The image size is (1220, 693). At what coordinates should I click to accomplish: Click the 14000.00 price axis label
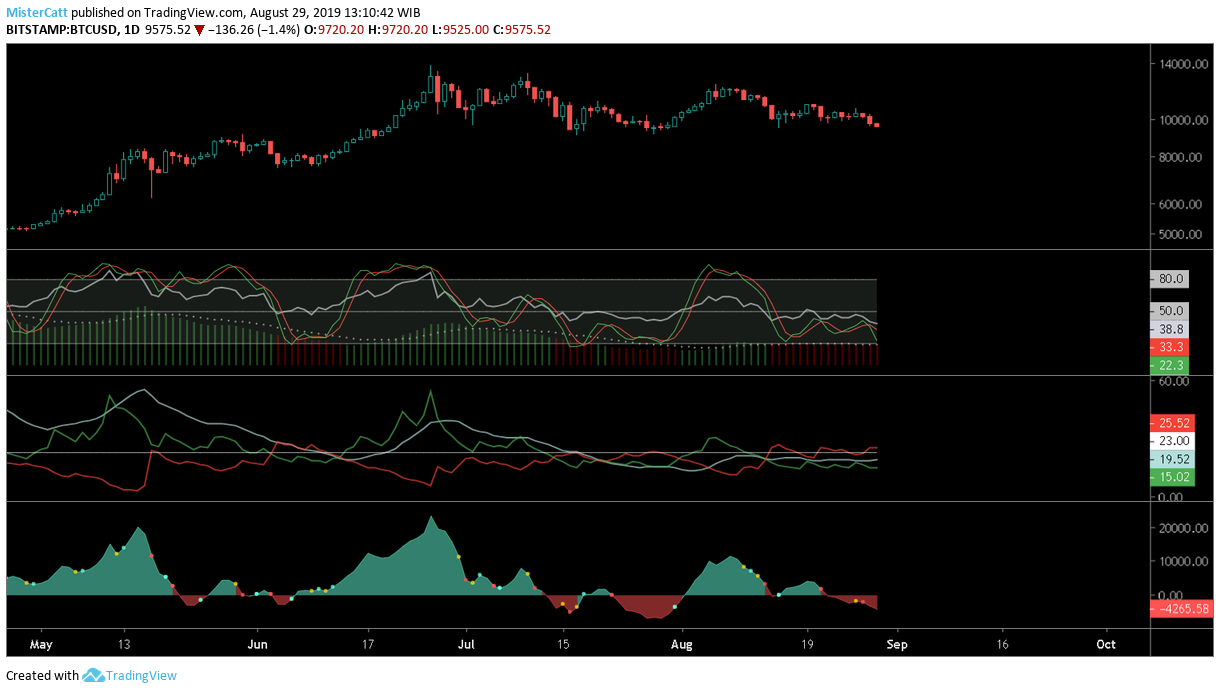point(1184,64)
